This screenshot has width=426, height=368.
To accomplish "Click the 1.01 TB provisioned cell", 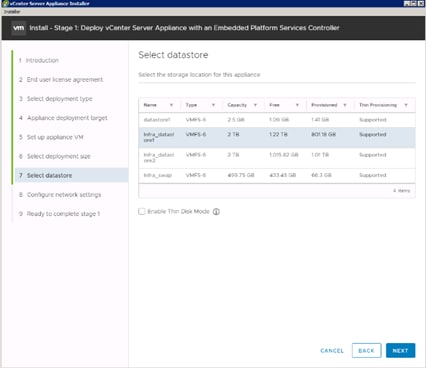I will [x=320, y=155].
